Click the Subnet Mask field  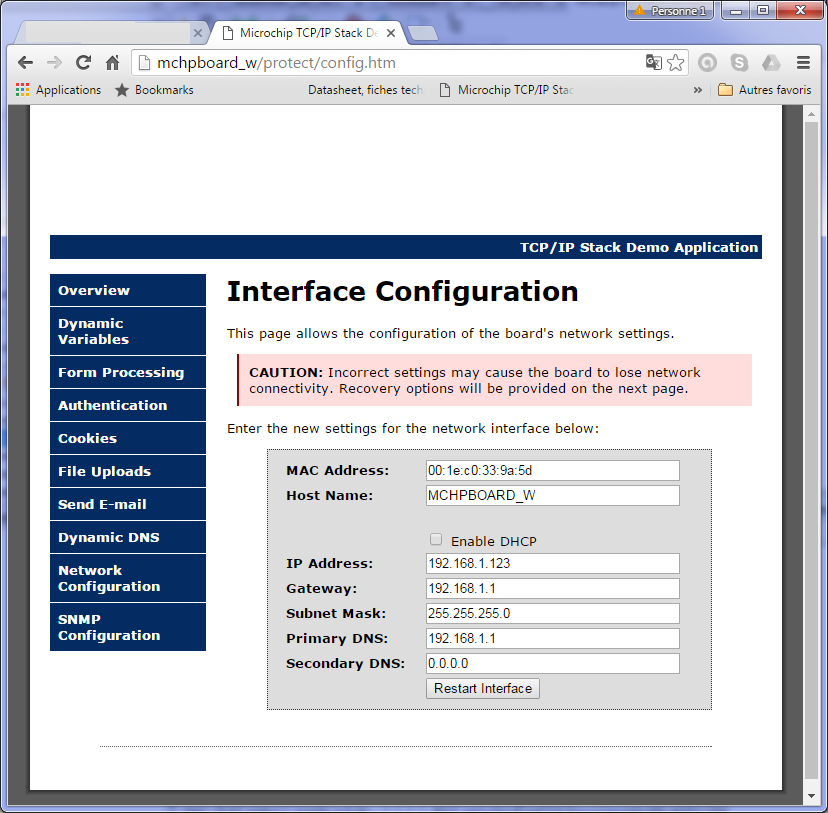pos(552,613)
